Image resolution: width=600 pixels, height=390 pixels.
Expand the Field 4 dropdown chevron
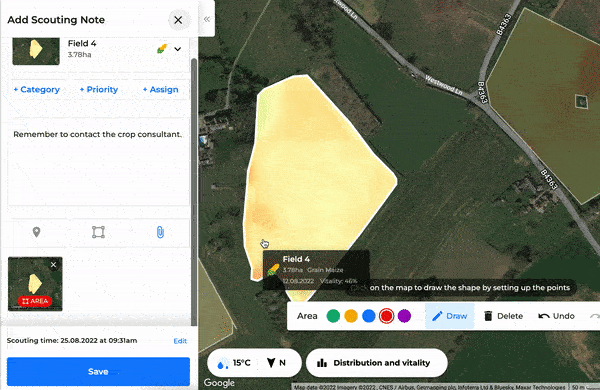[x=178, y=49]
